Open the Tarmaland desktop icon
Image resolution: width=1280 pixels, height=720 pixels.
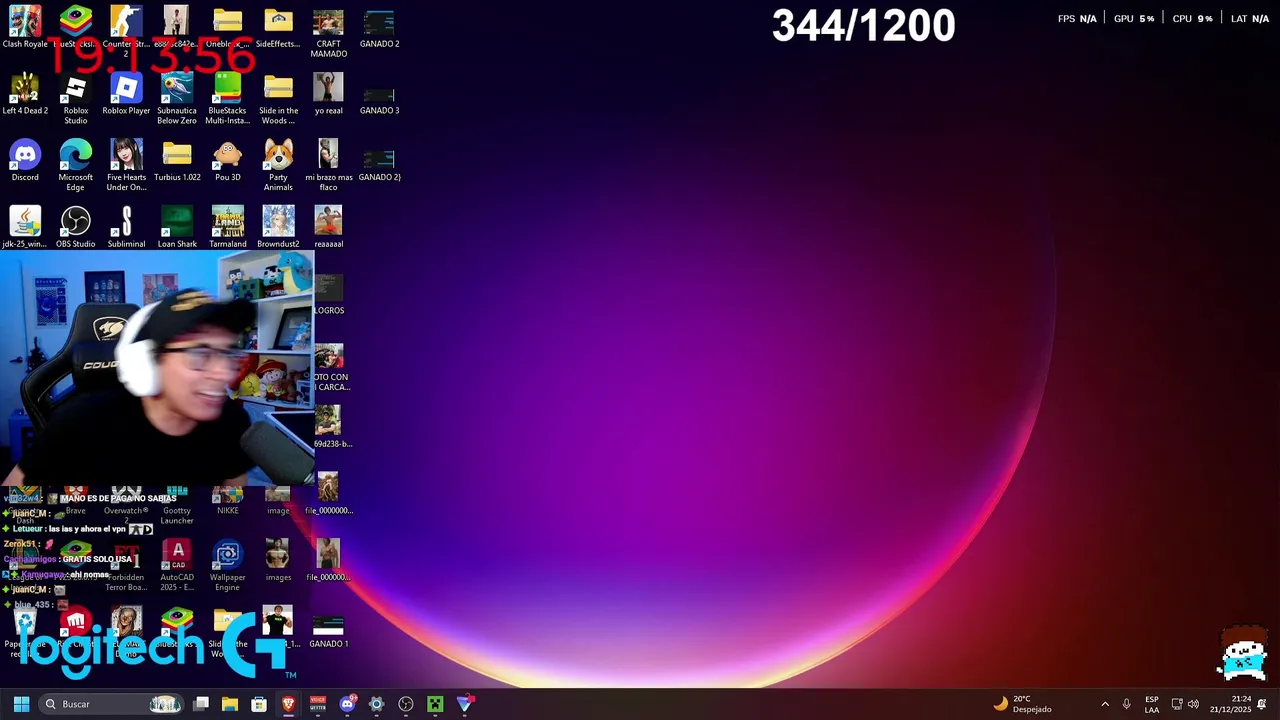click(227, 228)
